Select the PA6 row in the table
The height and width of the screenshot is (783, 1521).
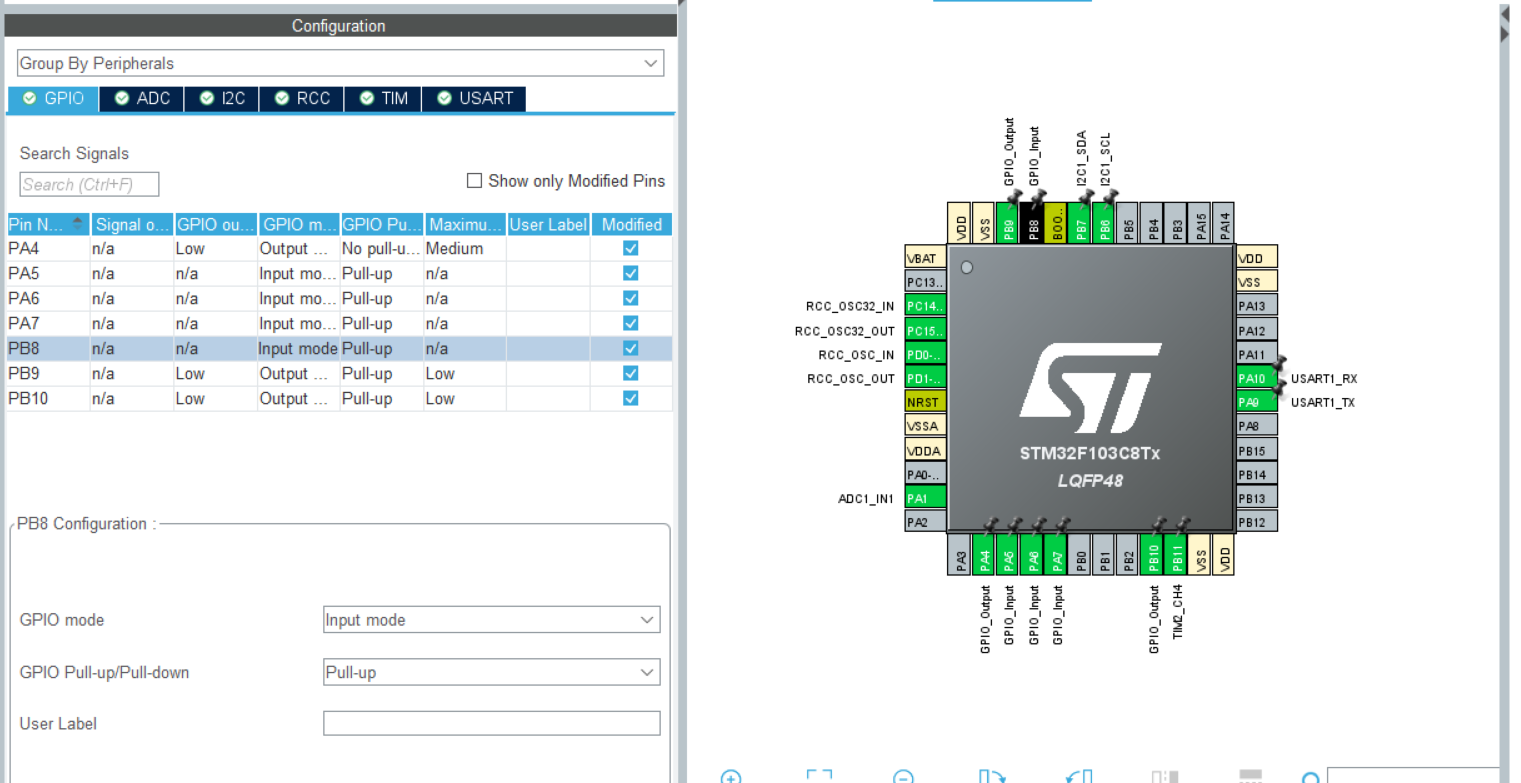339,298
